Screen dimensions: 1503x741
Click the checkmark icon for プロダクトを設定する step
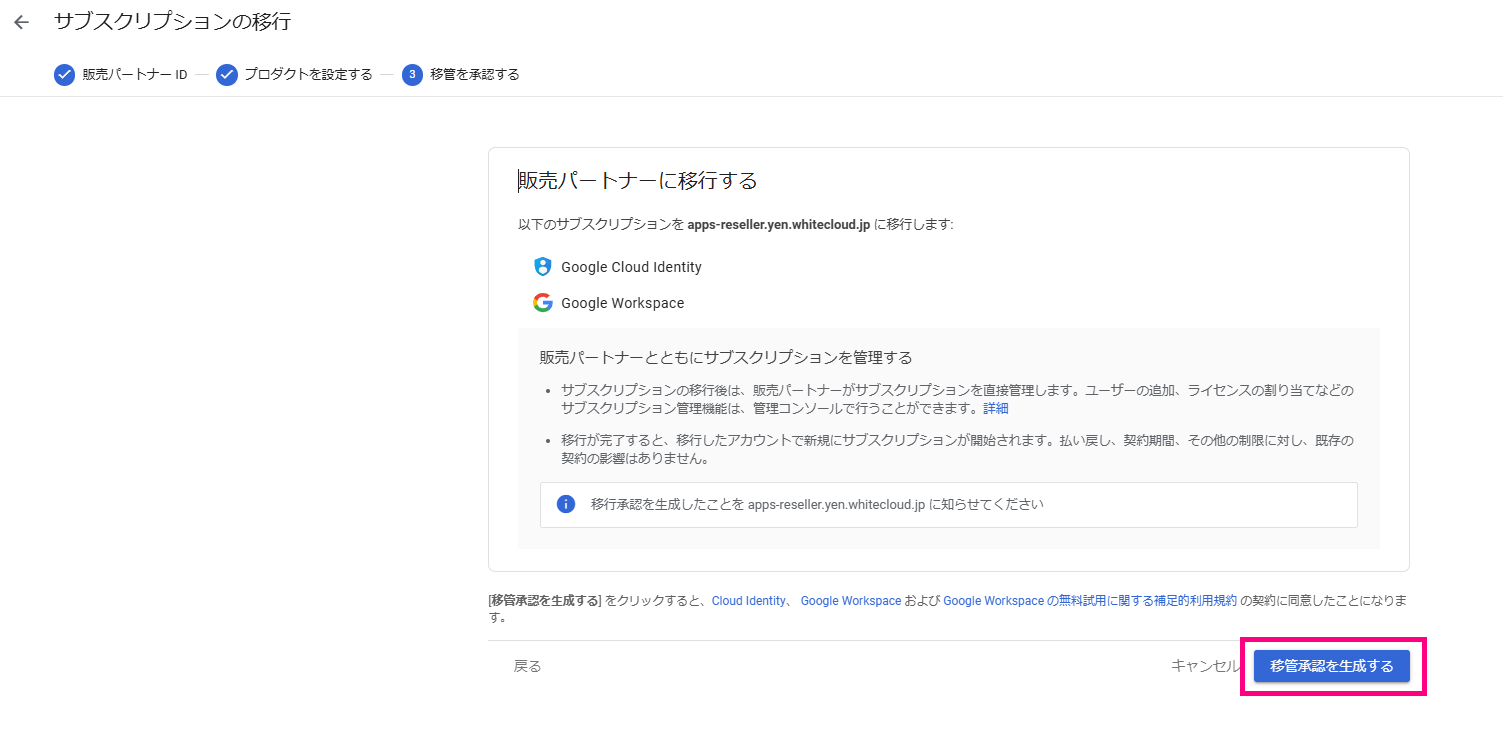[227, 75]
